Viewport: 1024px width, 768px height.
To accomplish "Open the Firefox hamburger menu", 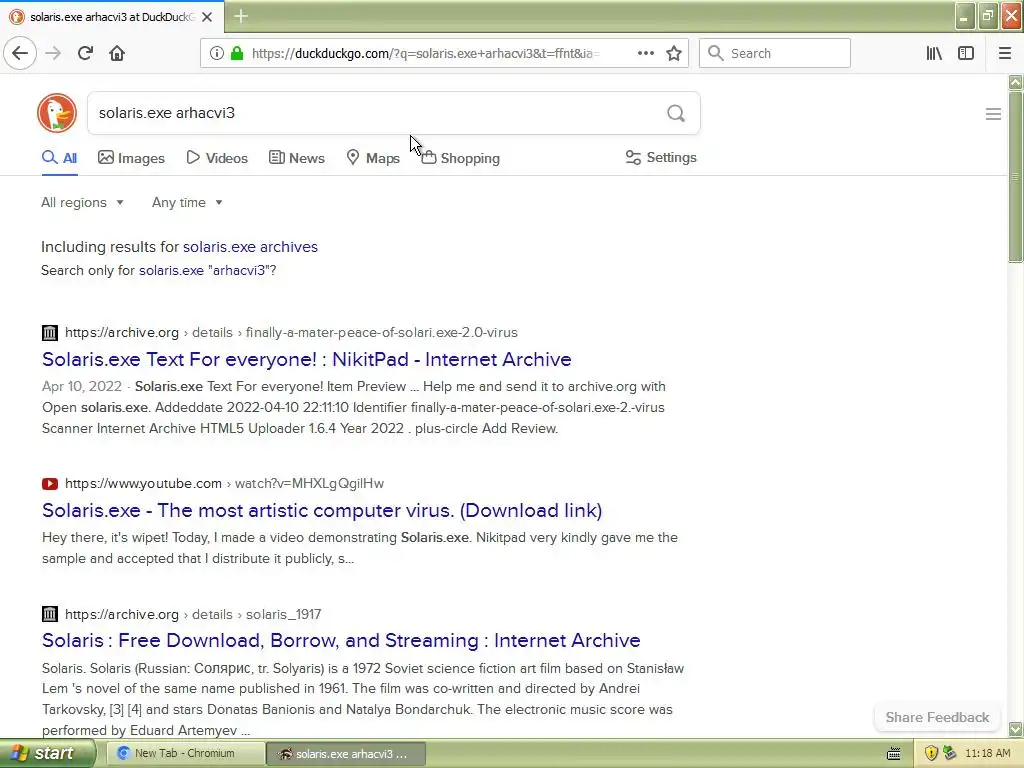I will (1005, 54).
